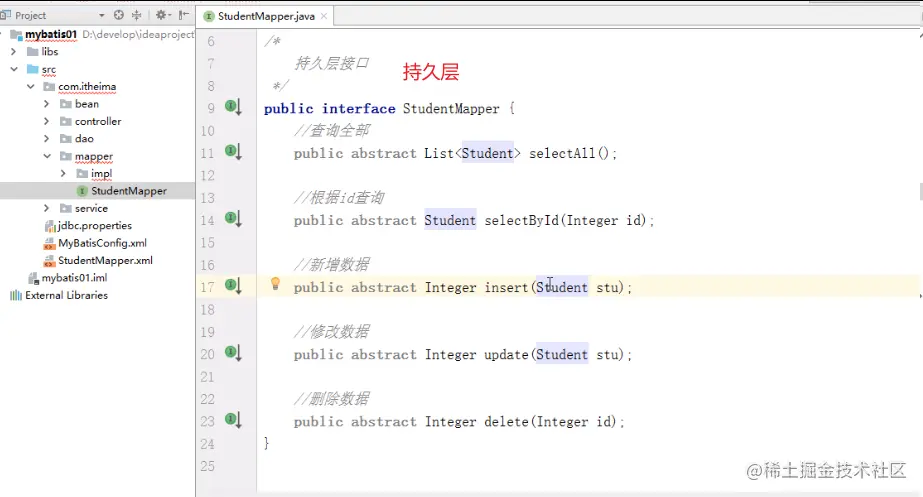Collapse the src folder

(14, 69)
